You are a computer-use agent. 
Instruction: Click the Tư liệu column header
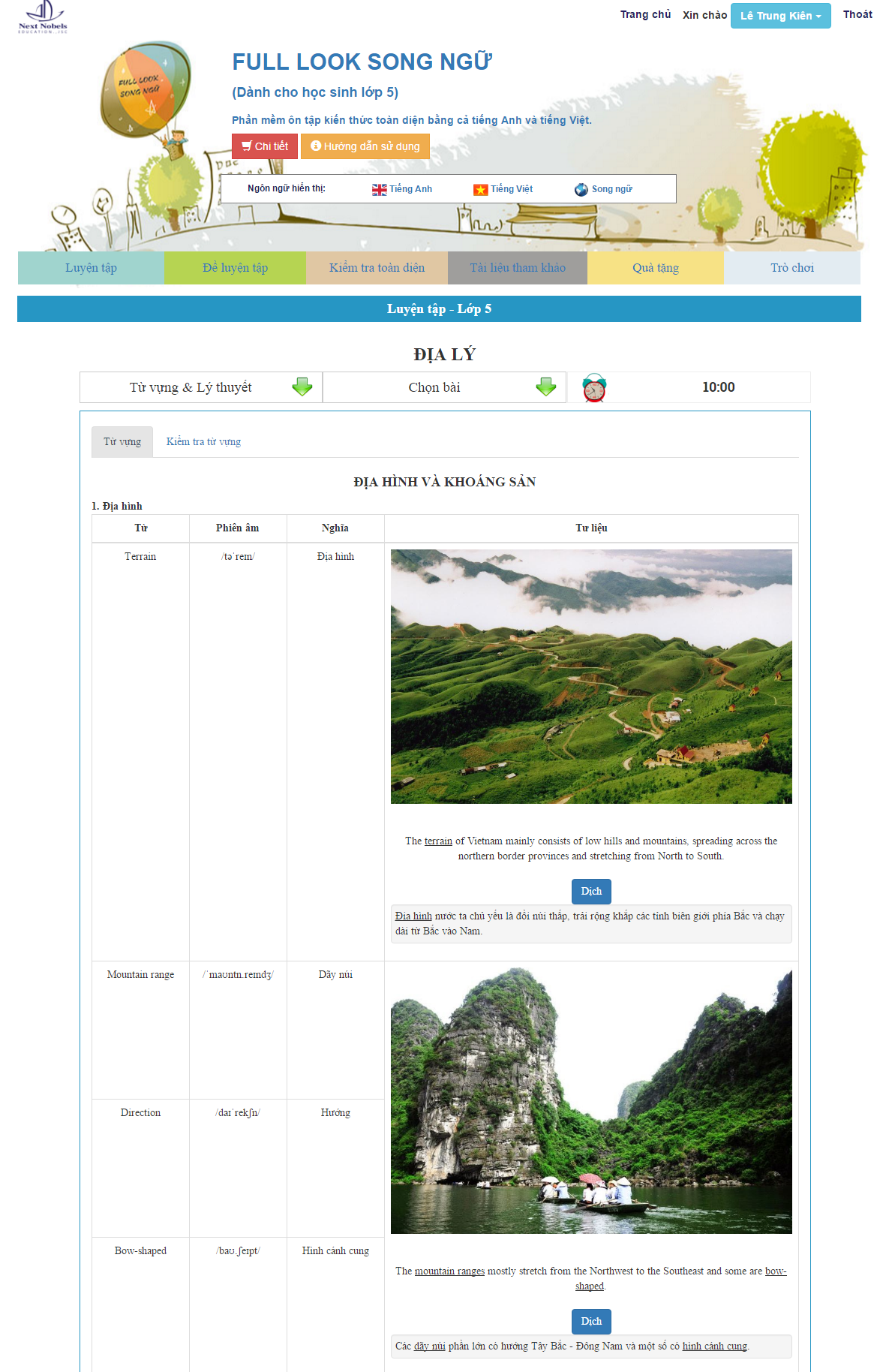pyautogui.click(x=591, y=528)
